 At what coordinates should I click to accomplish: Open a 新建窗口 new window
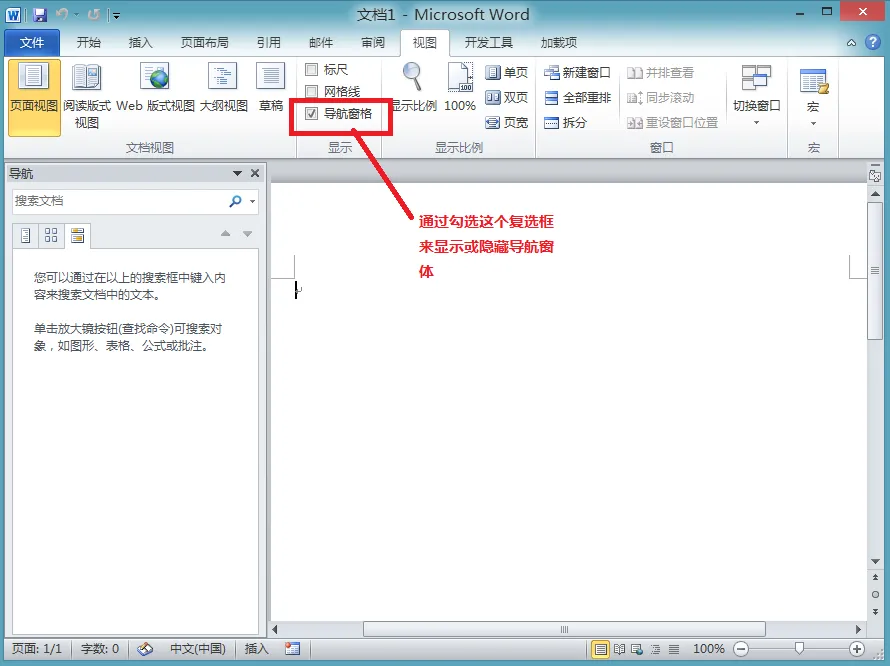[577, 72]
